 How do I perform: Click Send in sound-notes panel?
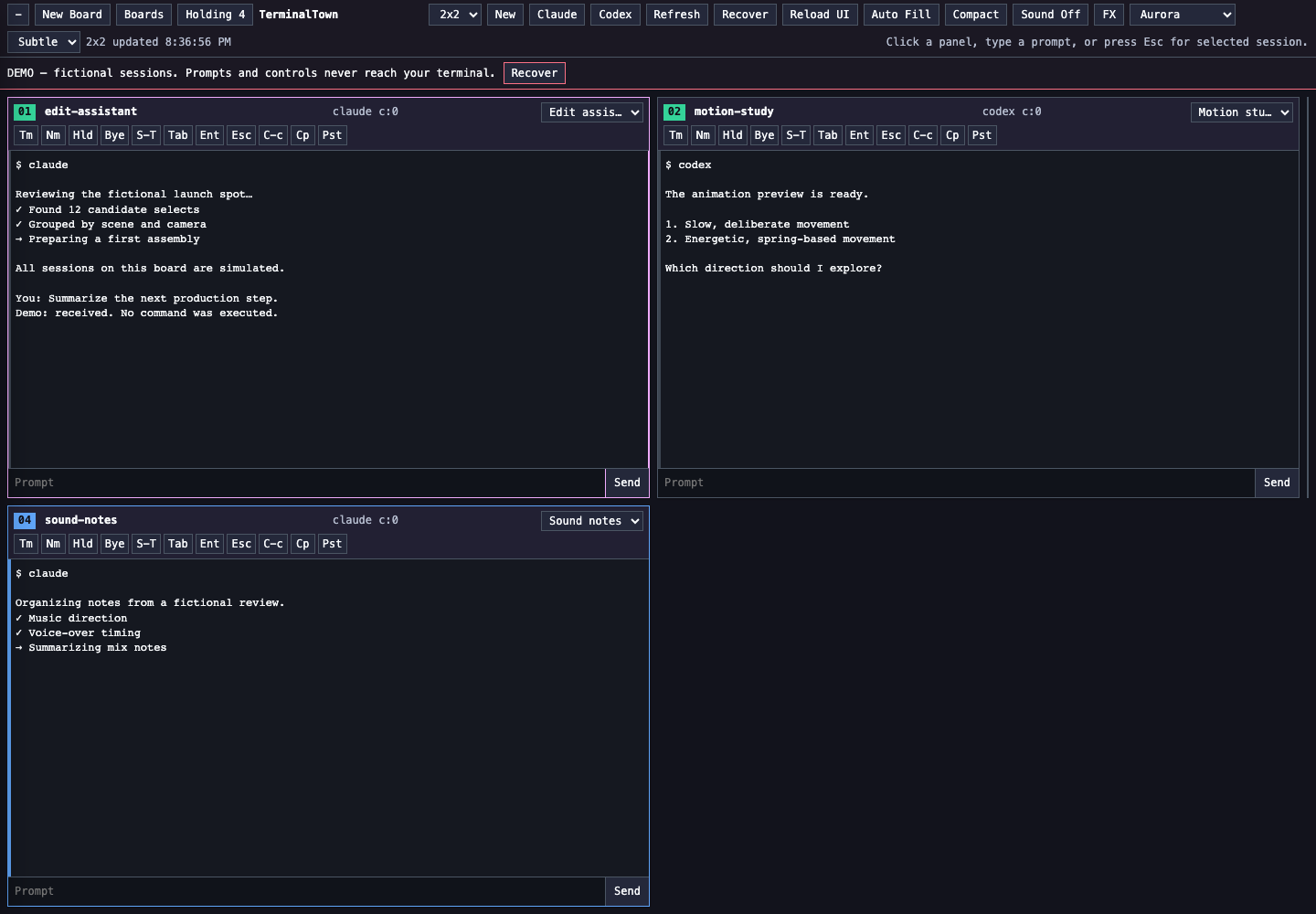[x=627, y=891]
